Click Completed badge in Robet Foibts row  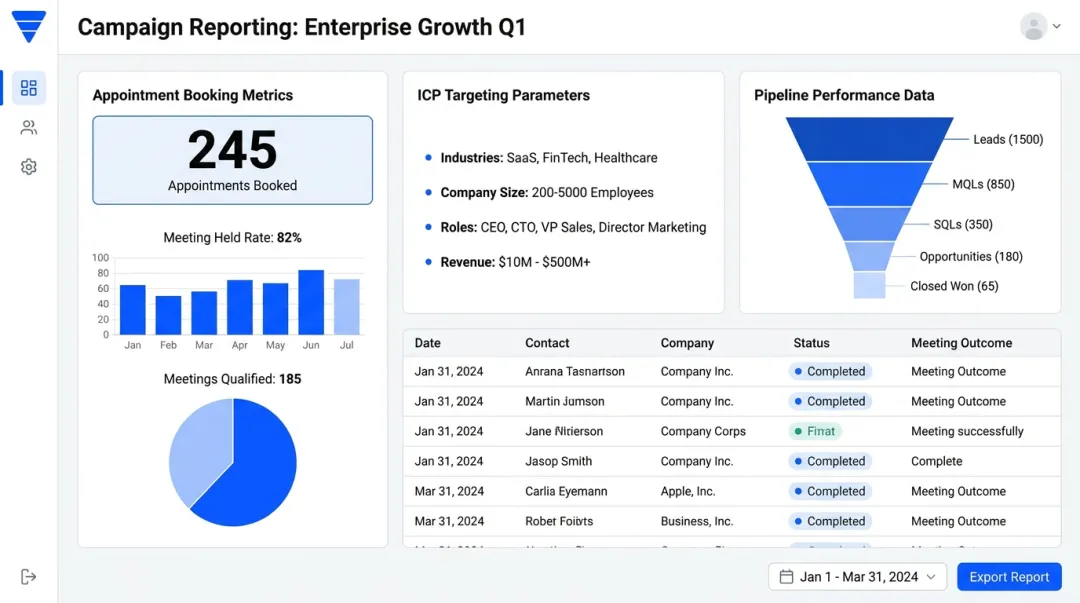[x=830, y=521]
